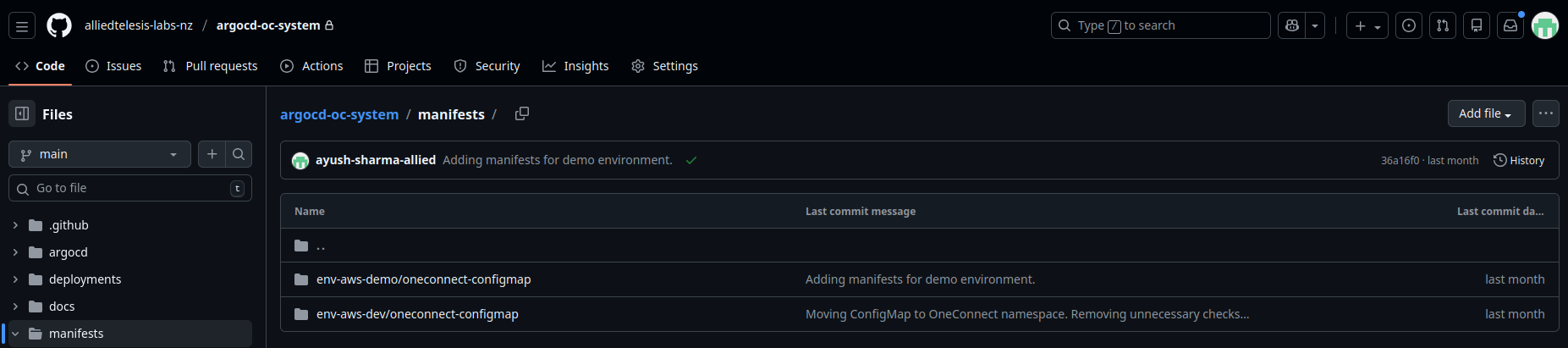Click the GitHub logo home icon
Viewport: 1568px width, 348px height.
pyautogui.click(x=59, y=25)
